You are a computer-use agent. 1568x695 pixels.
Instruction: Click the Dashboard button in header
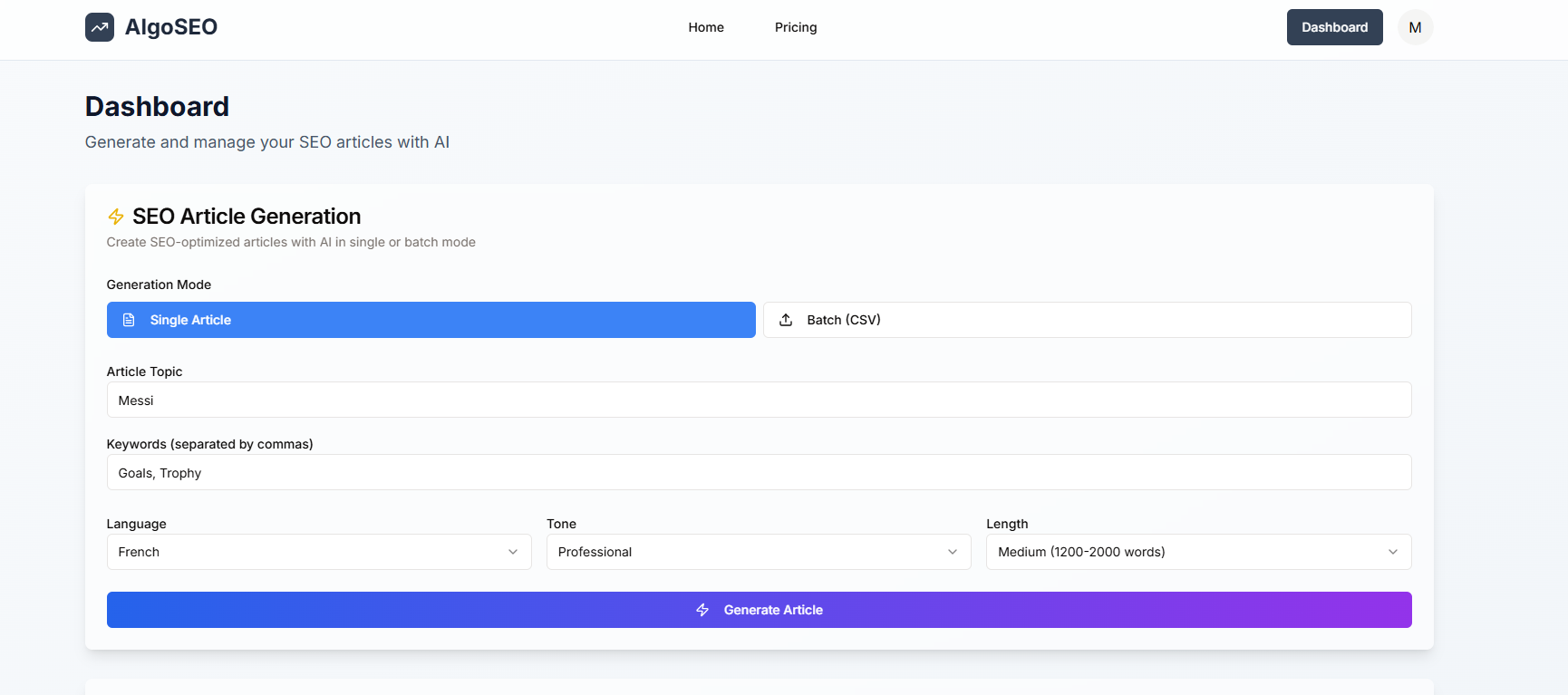point(1335,27)
